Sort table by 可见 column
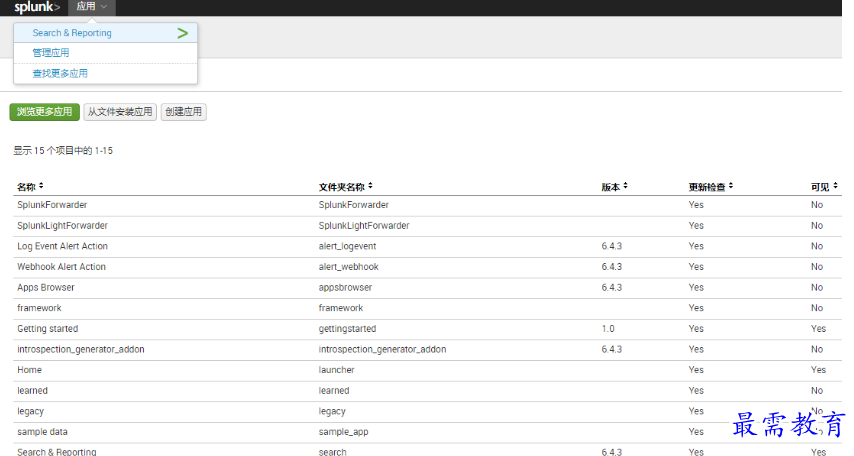This screenshot has height=456, width=854. coord(824,187)
